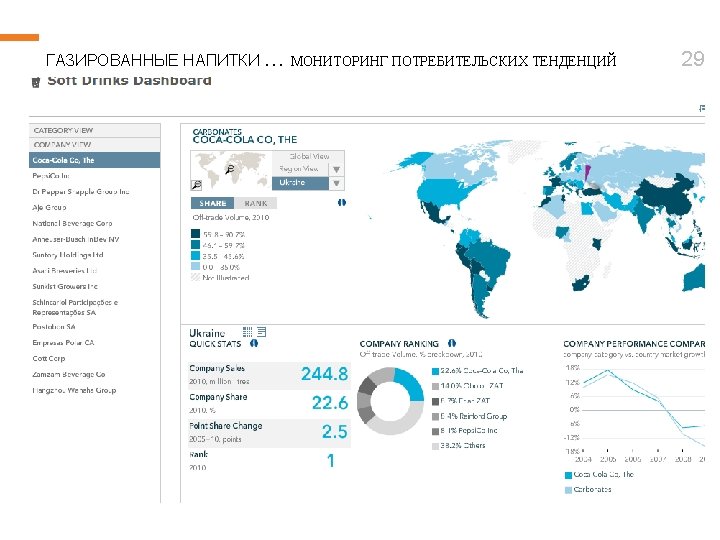This screenshot has height=540, width=720.
Task: Click the zoom icon below mini map
Action: pyautogui.click(x=196, y=185)
